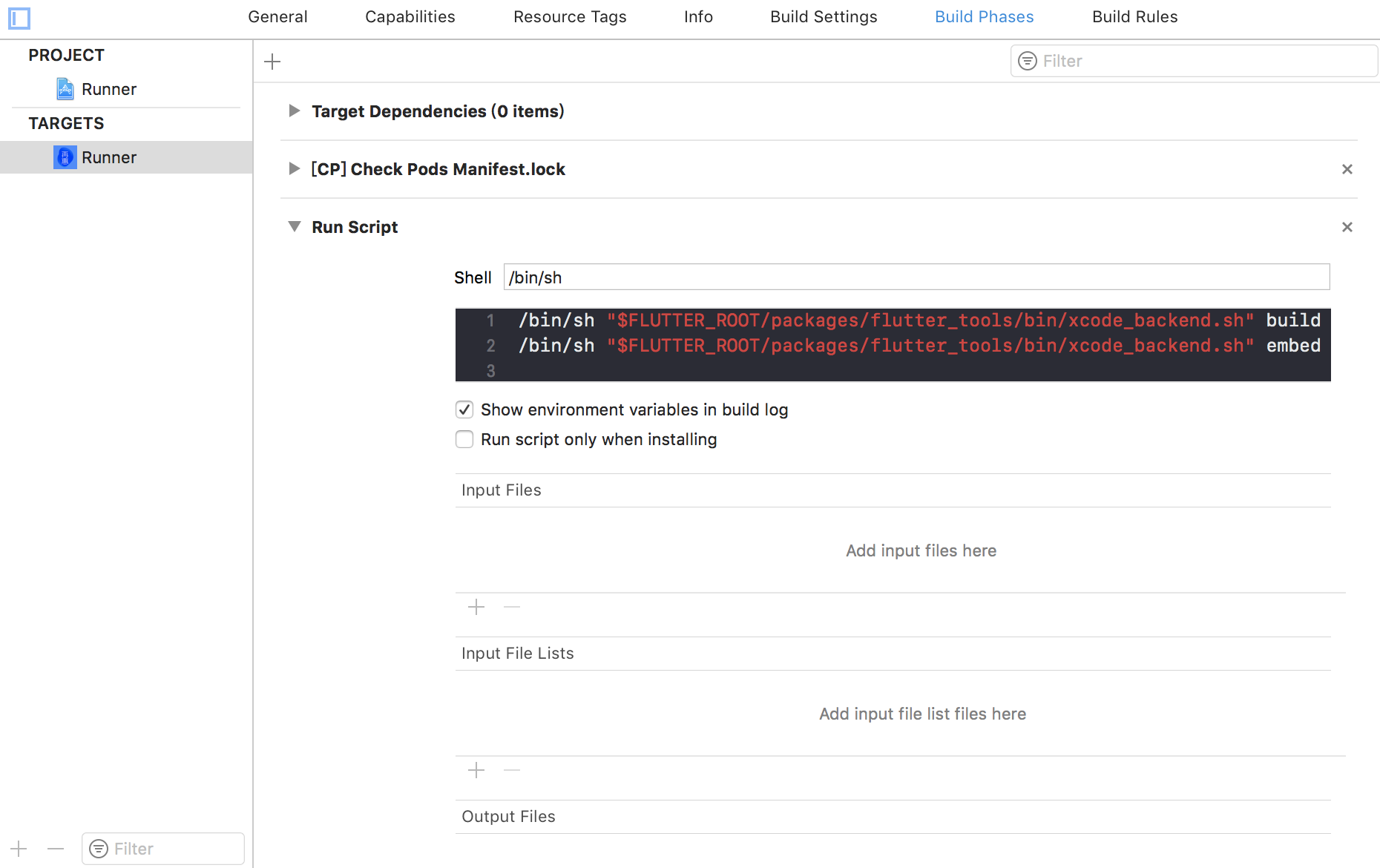This screenshot has width=1380, height=868.
Task: Select the Build Phases tab
Action: tap(984, 16)
